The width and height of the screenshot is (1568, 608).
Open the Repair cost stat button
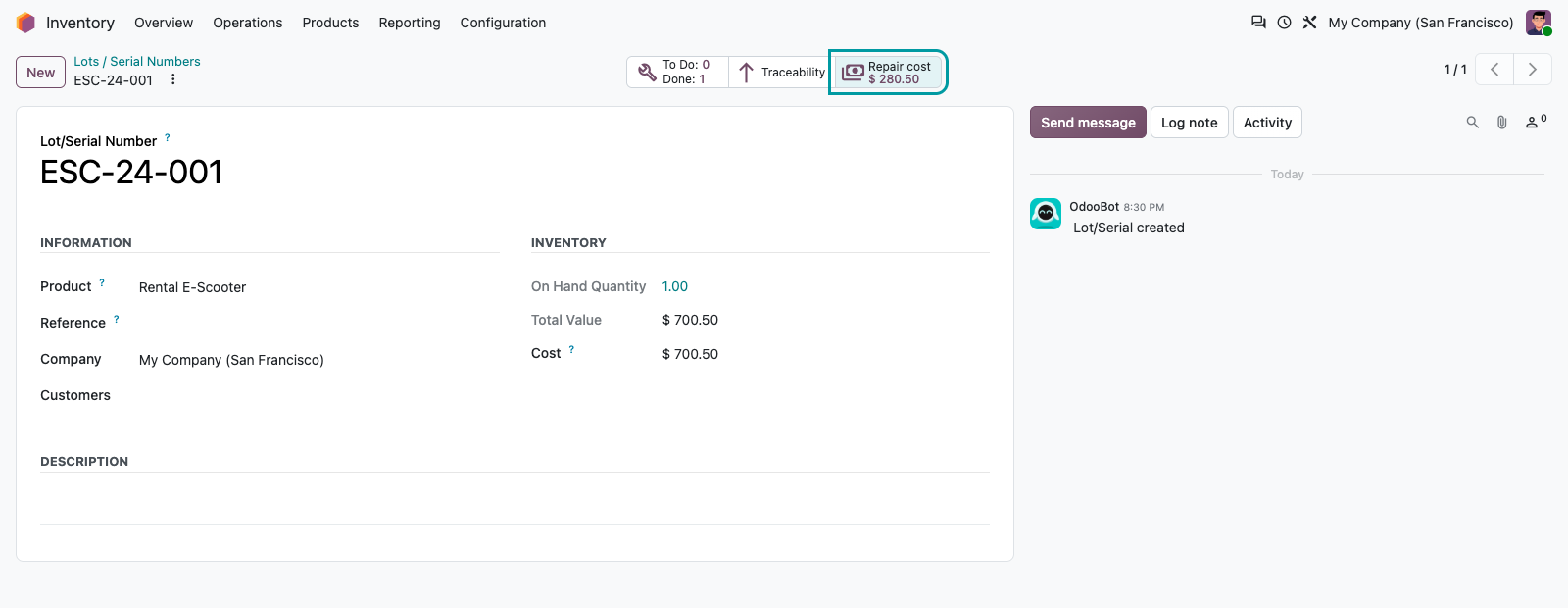888,73
